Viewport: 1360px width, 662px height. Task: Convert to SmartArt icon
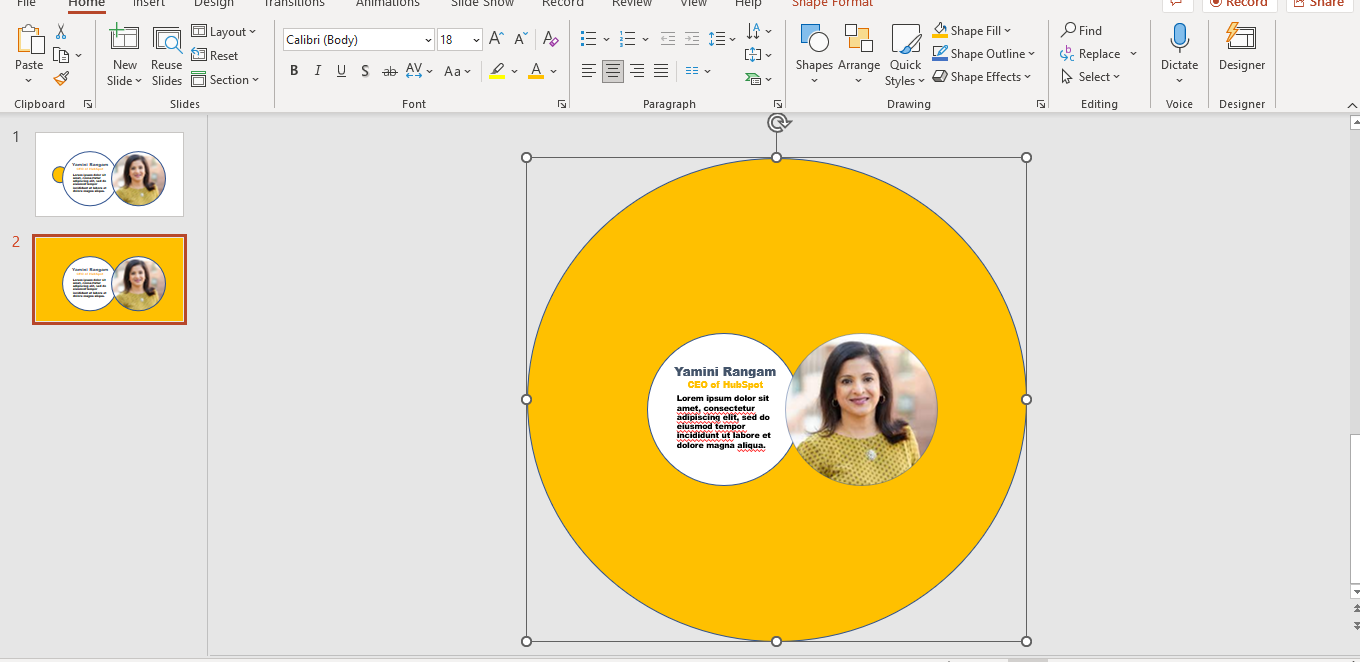point(759,78)
